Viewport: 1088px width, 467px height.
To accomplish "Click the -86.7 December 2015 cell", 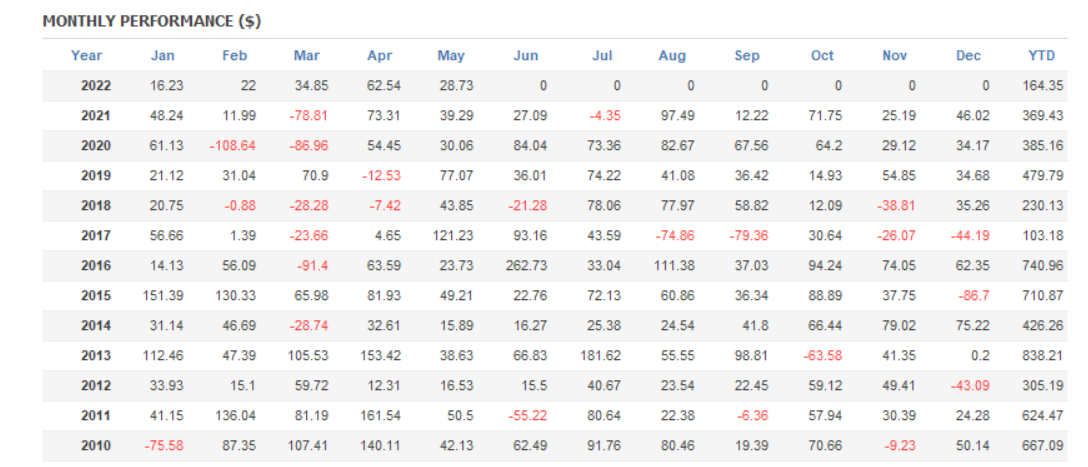I will (x=967, y=296).
